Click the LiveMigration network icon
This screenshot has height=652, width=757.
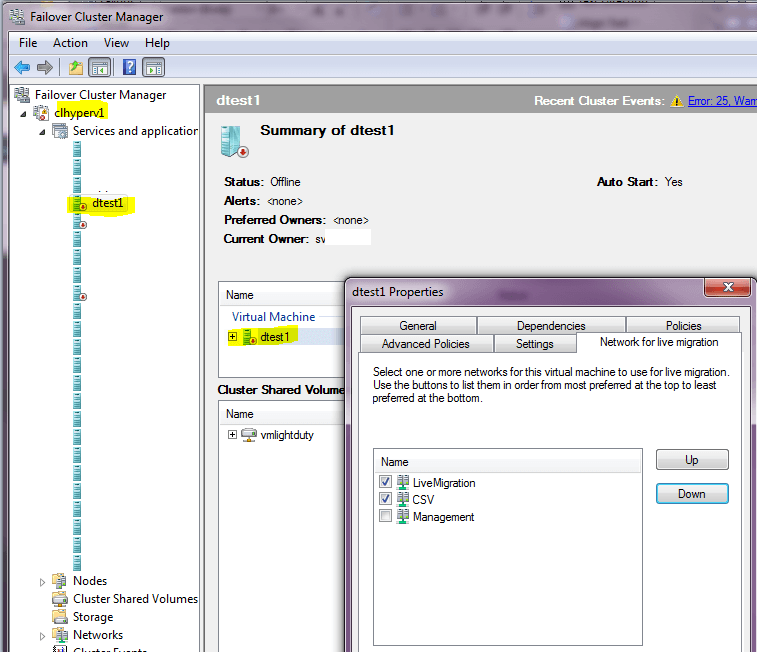402,482
